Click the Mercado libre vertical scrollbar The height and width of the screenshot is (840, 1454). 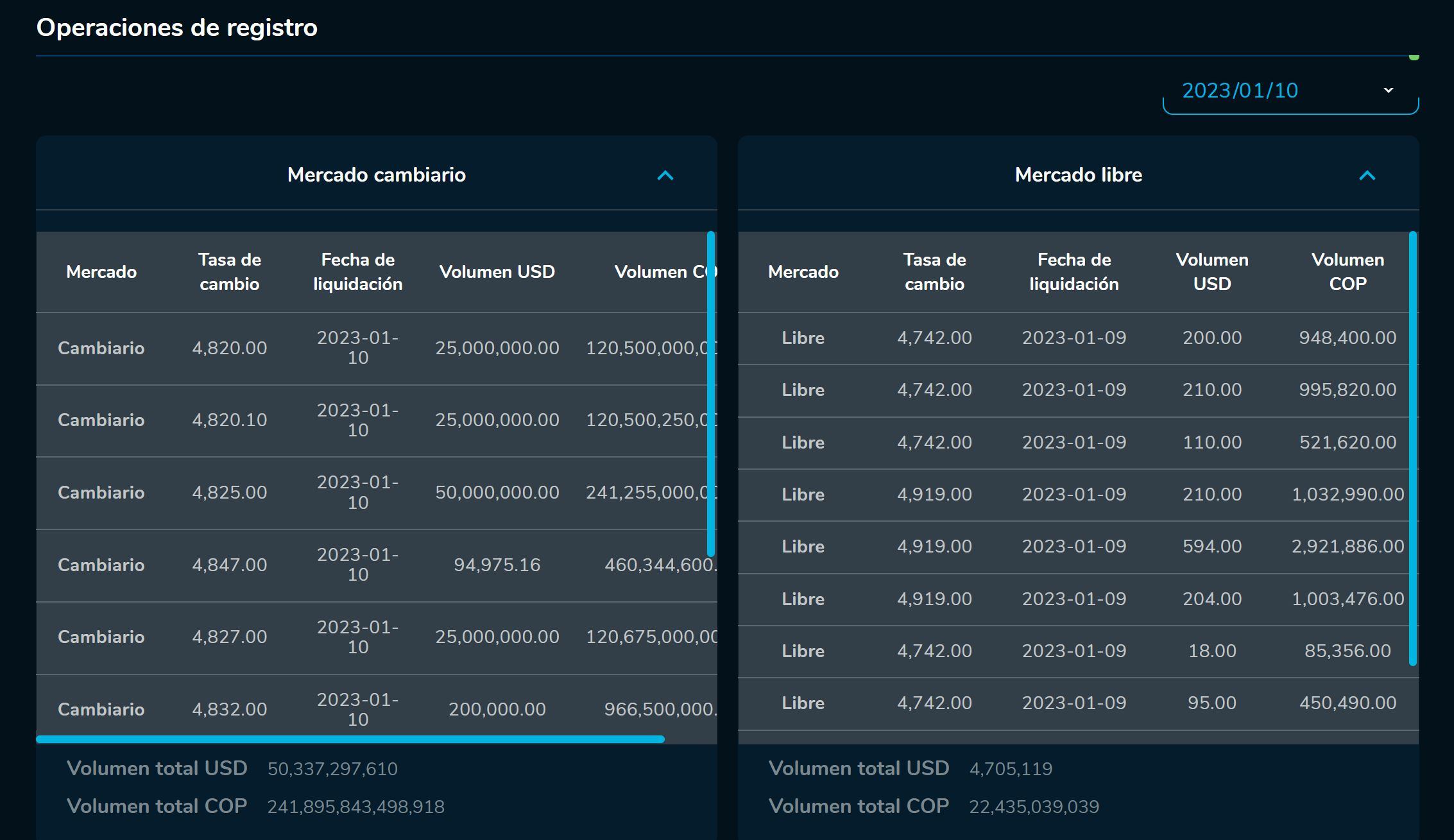[x=1412, y=448]
